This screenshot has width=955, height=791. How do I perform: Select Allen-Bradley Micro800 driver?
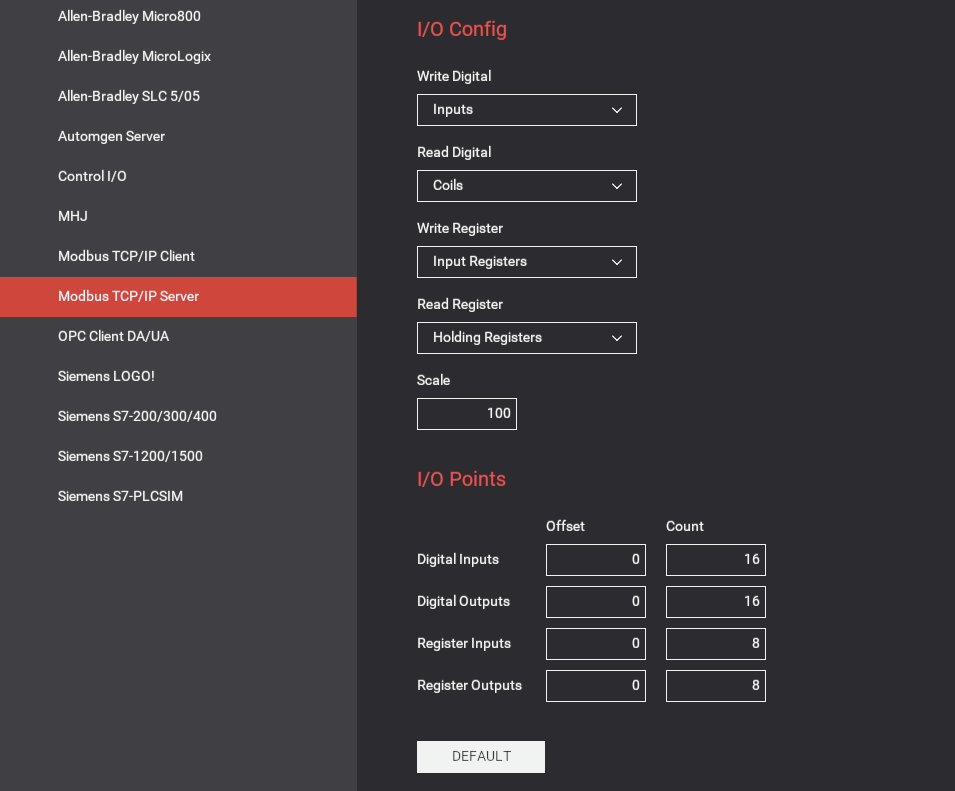(178, 16)
